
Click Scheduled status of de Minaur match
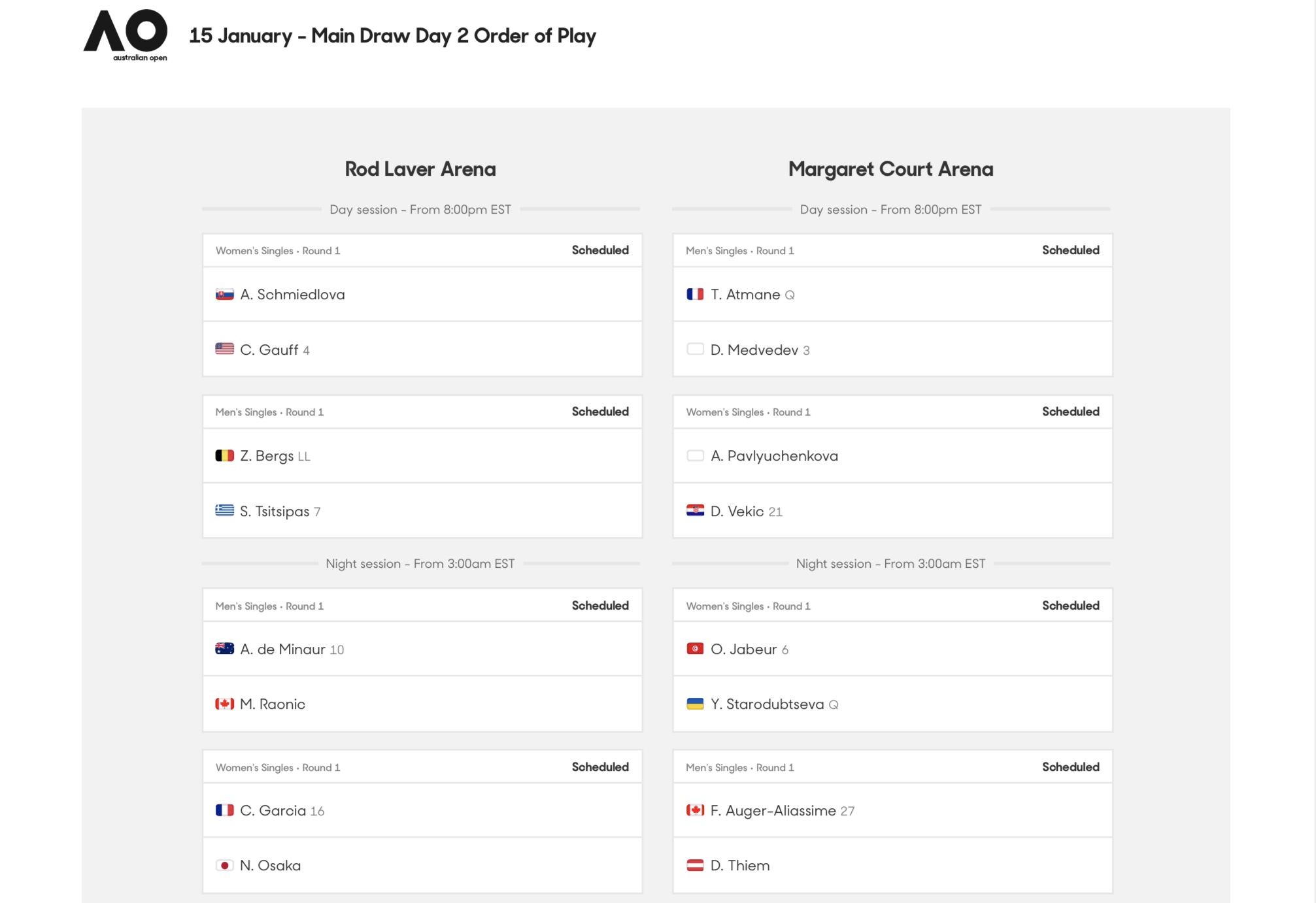click(600, 606)
